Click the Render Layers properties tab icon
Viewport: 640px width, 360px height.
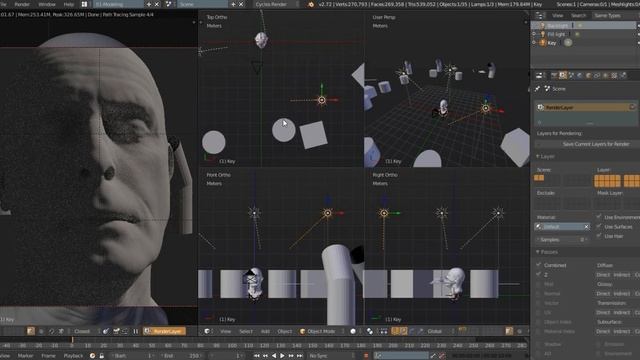pyautogui.click(x=563, y=76)
